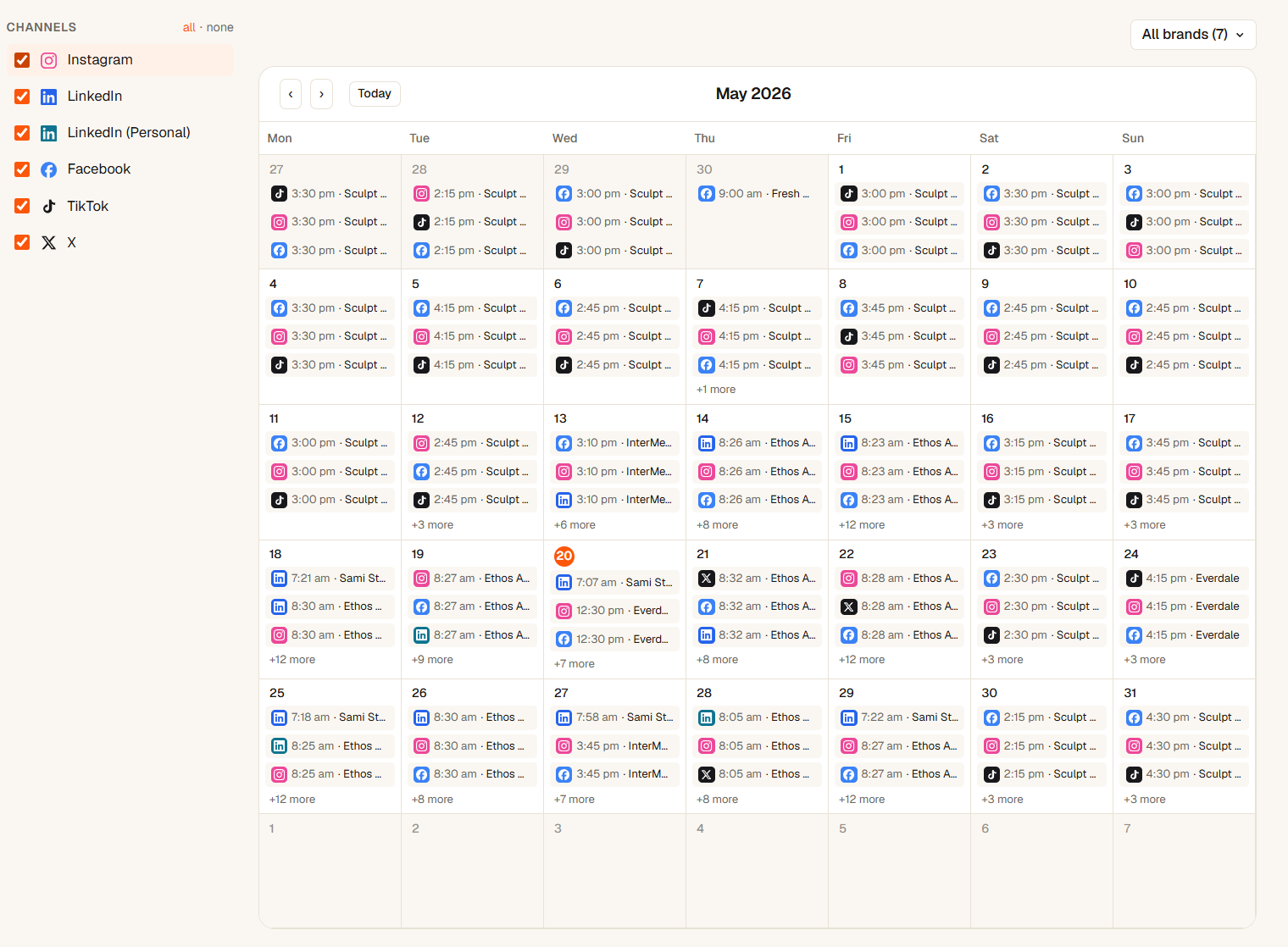Image resolution: width=1288 pixels, height=947 pixels.
Task: Click the LinkedIn icon beside the plain LinkedIn channel
Action: (x=49, y=97)
